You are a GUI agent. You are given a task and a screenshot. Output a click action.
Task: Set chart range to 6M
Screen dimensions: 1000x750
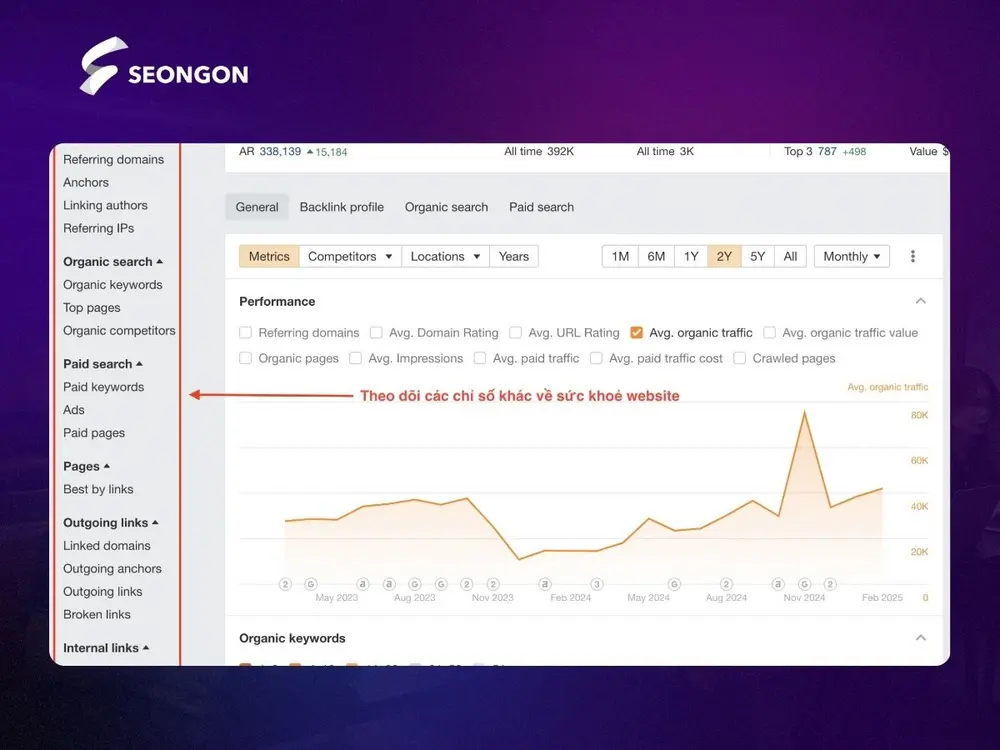[x=656, y=256]
